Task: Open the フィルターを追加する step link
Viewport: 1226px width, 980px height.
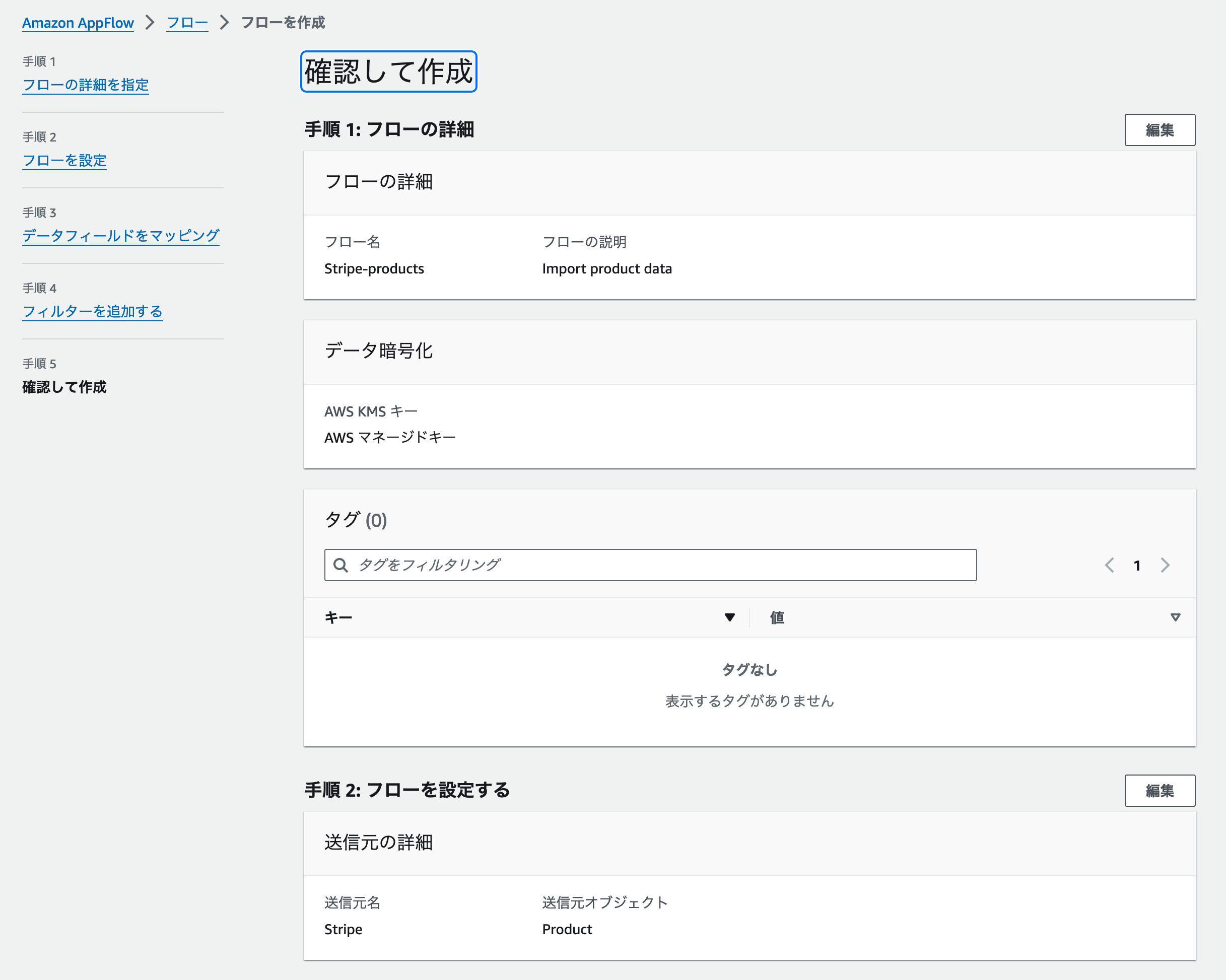Action: point(92,312)
